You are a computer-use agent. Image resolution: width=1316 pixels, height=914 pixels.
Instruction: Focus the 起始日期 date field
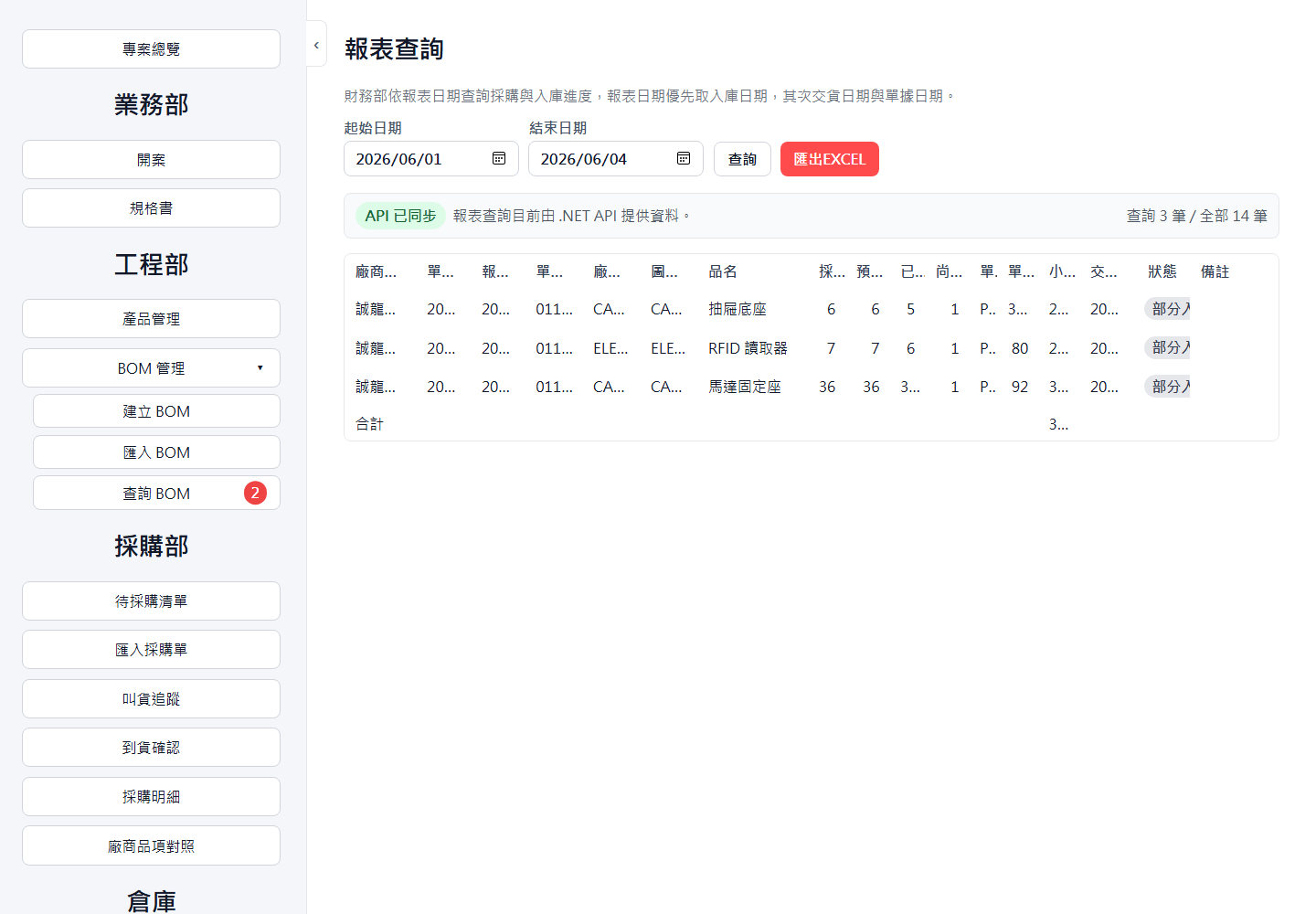(x=431, y=158)
